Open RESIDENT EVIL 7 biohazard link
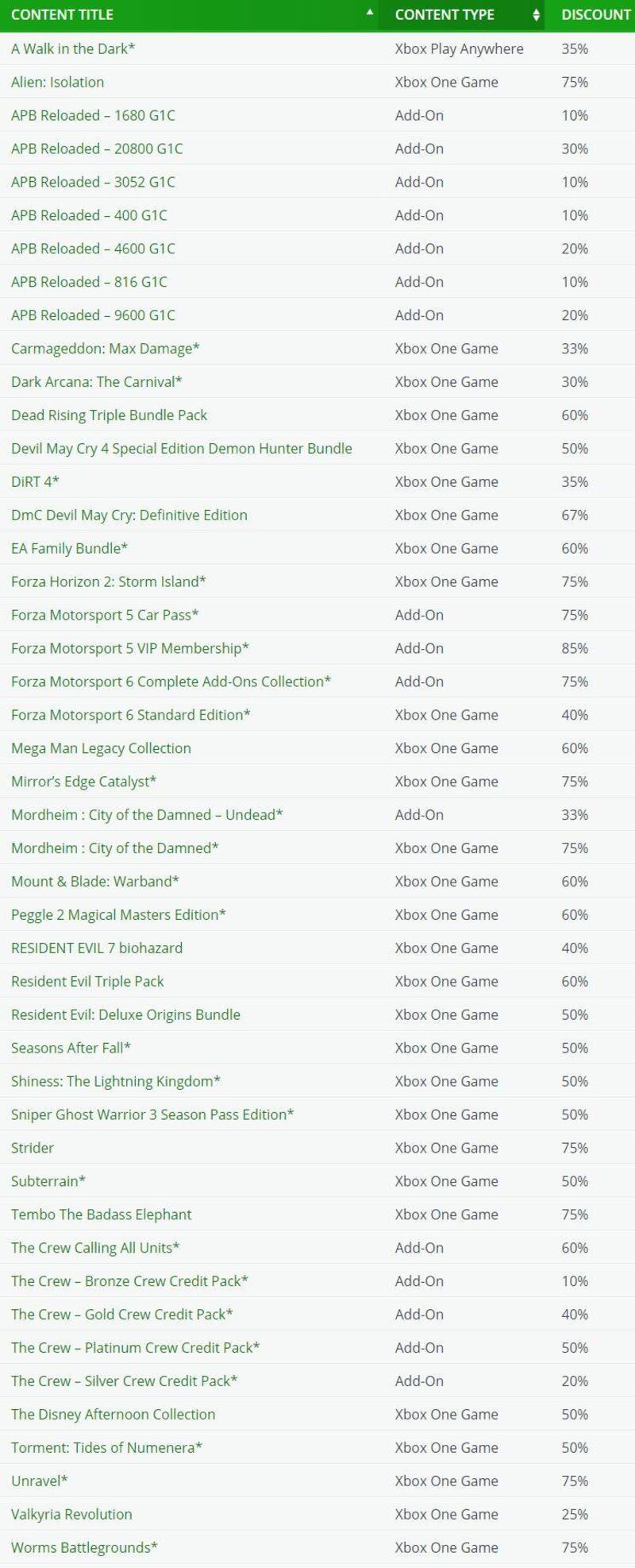This screenshot has width=635, height=1568. (x=97, y=948)
